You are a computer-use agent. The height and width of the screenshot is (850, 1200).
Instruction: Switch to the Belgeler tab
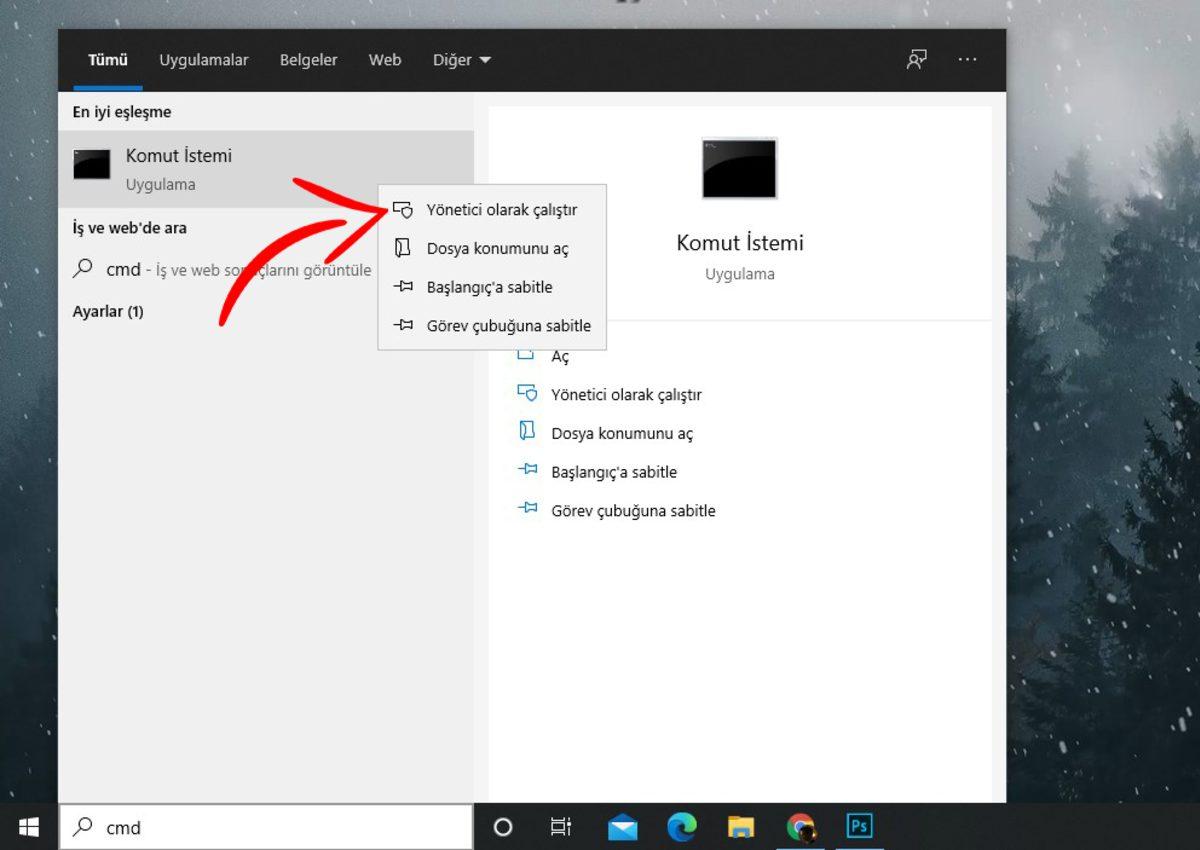[x=308, y=60]
